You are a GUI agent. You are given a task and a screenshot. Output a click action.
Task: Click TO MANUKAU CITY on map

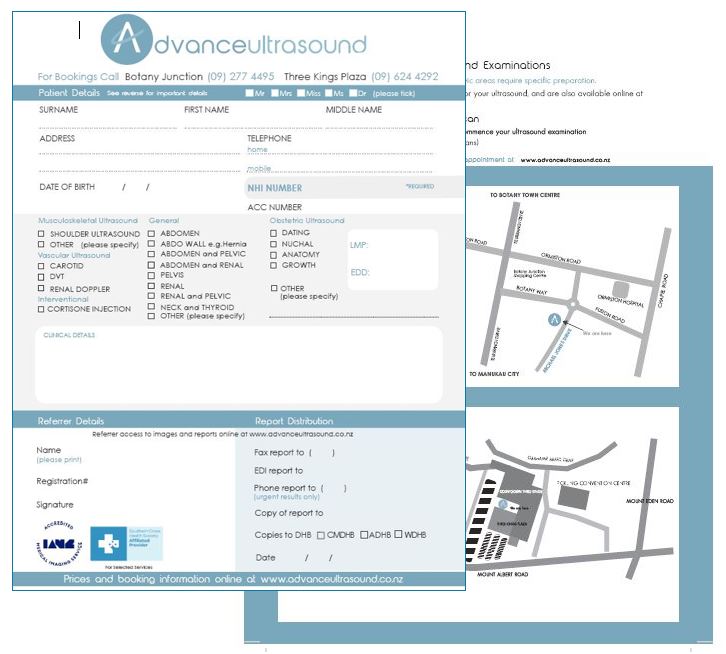point(494,374)
